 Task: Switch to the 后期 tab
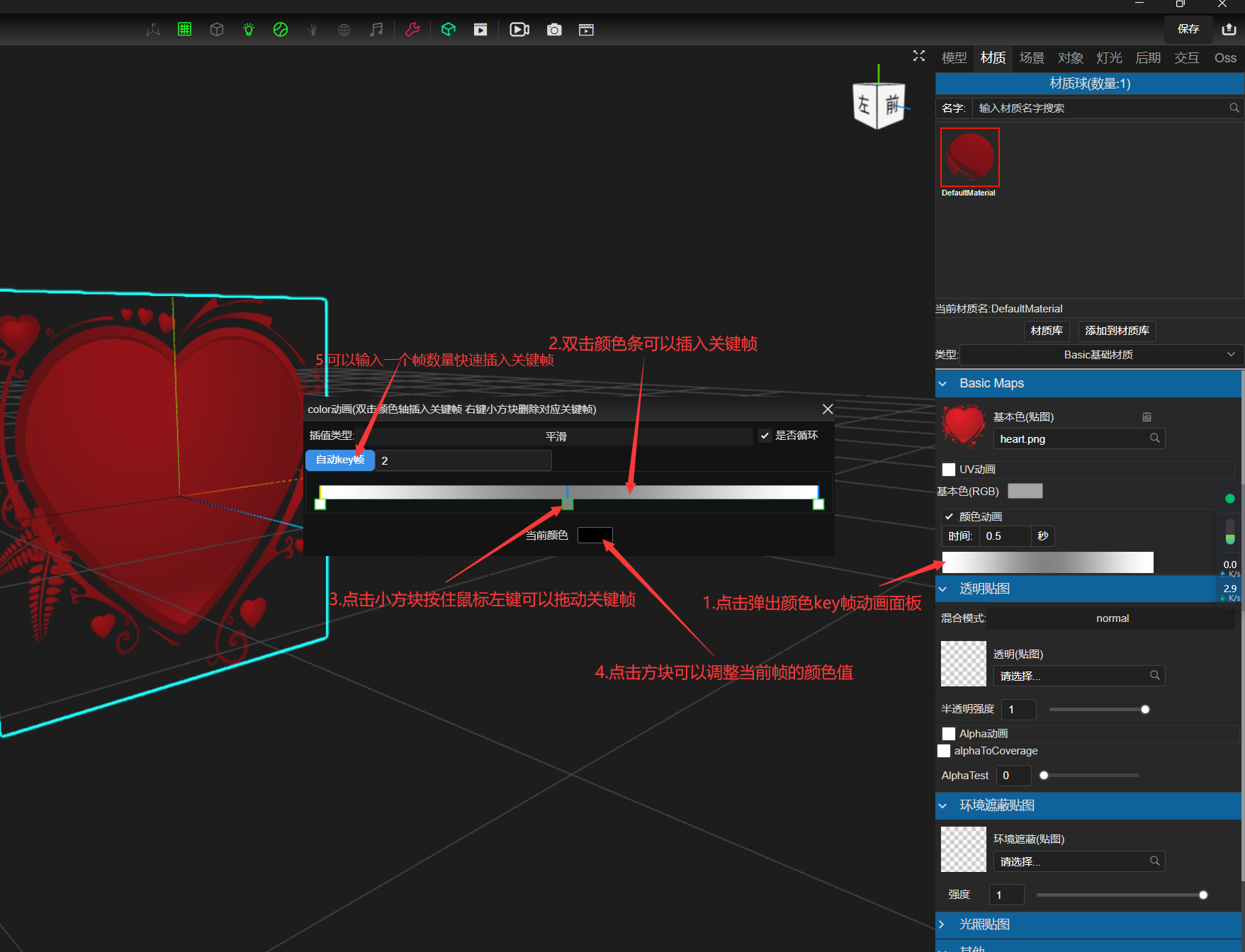(x=1148, y=58)
